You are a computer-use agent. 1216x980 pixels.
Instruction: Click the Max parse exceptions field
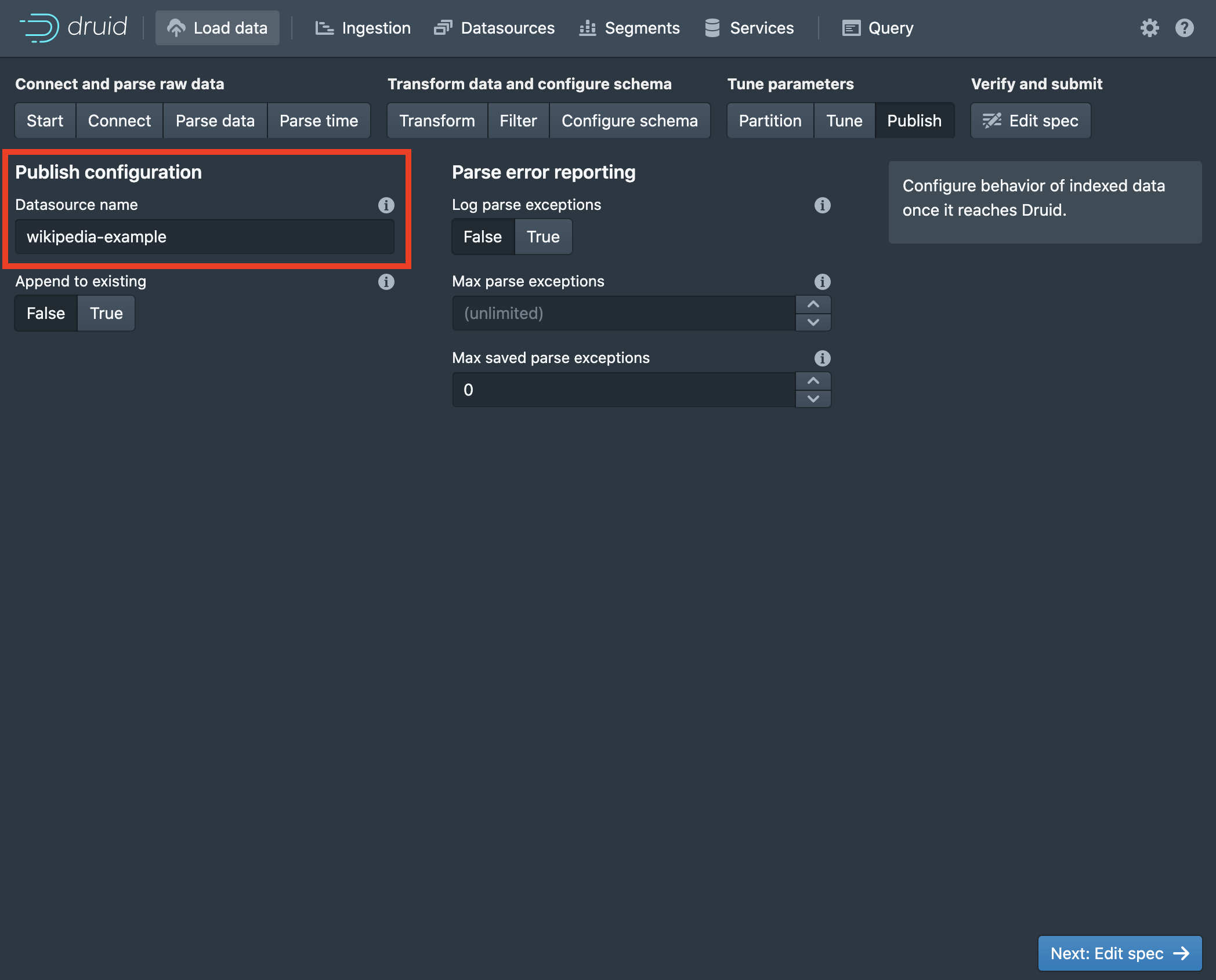tap(623, 313)
